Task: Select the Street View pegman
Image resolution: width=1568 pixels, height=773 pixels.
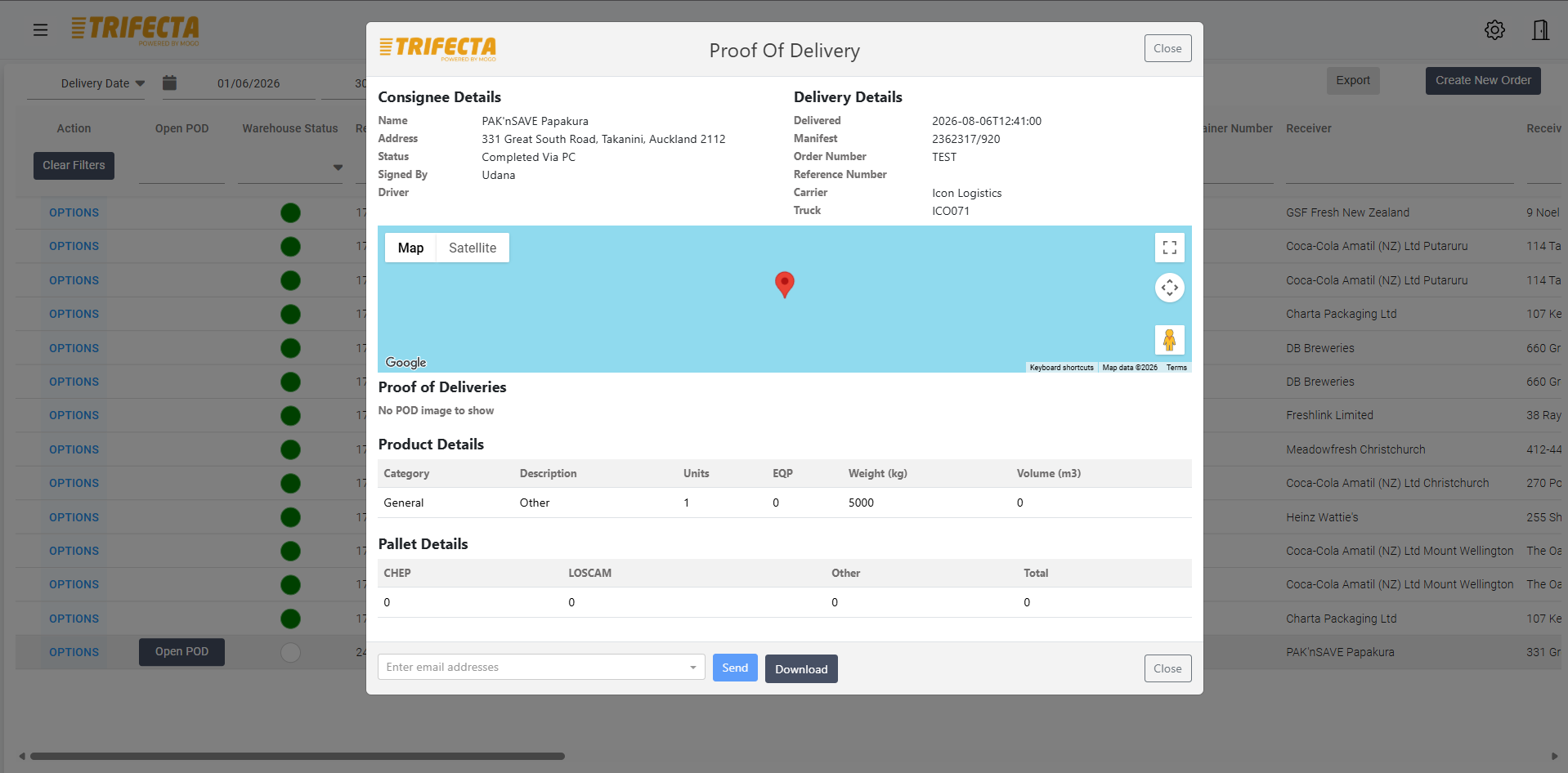Action: tap(1169, 340)
